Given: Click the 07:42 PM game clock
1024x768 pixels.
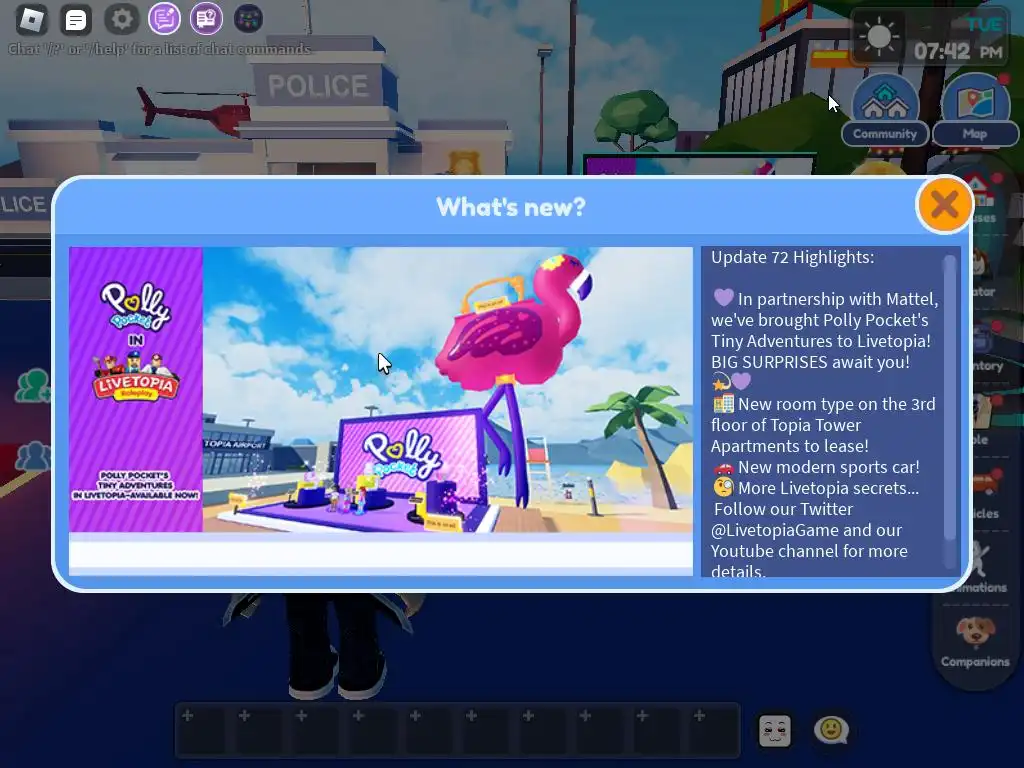Looking at the screenshot, I should (x=957, y=51).
